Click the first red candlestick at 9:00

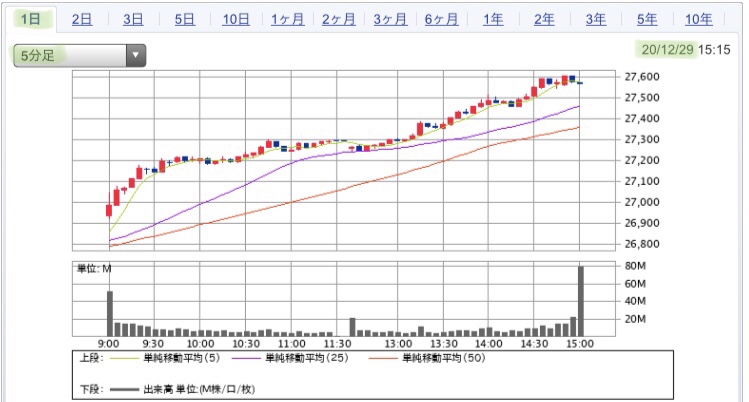(x=109, y=210)
